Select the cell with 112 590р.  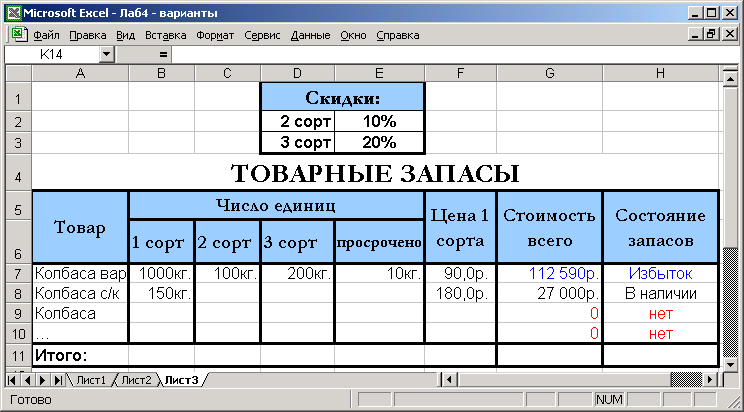coord(549,274)
